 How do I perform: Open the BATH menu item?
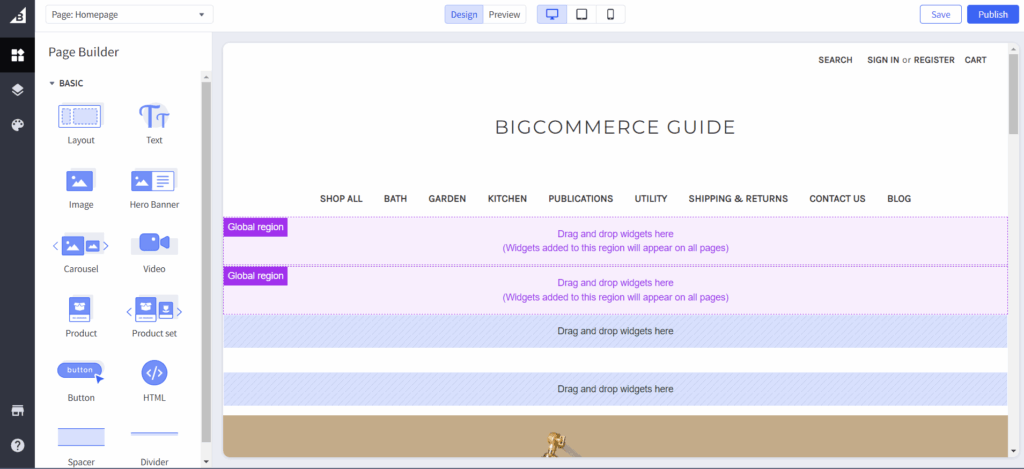(x=395, y=199)
